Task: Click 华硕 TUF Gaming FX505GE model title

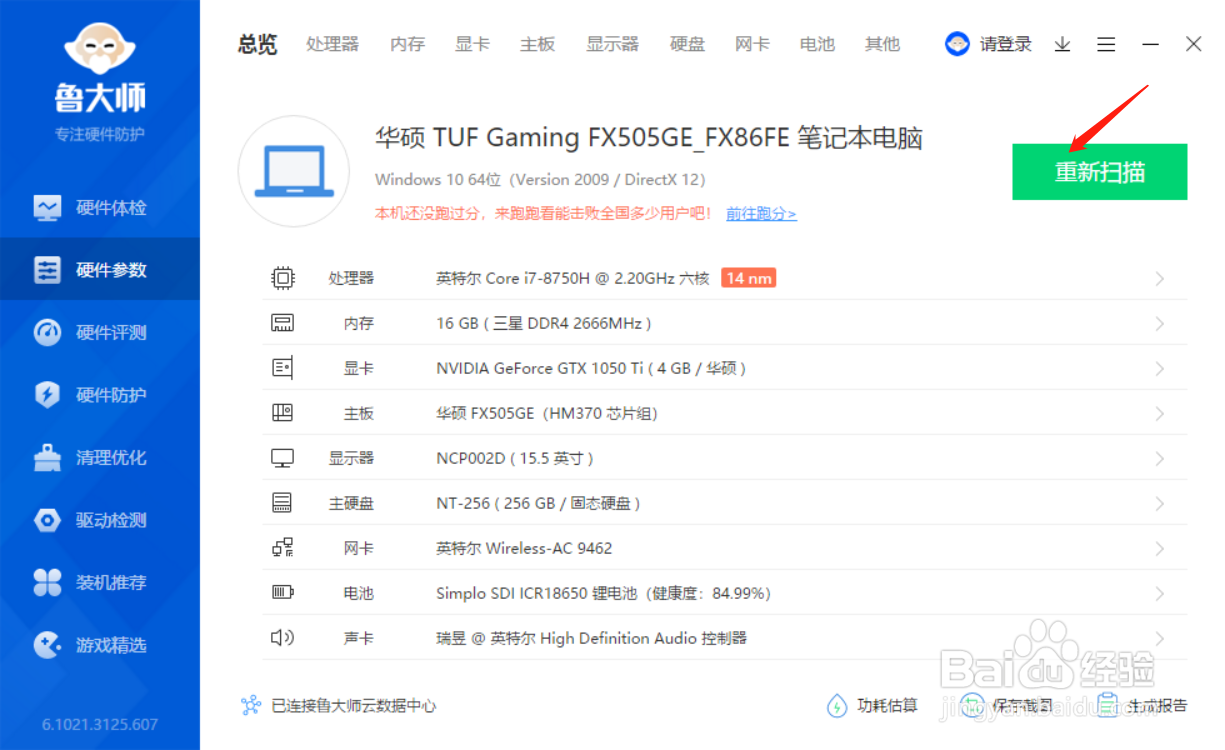Action: tap(649, 137)
